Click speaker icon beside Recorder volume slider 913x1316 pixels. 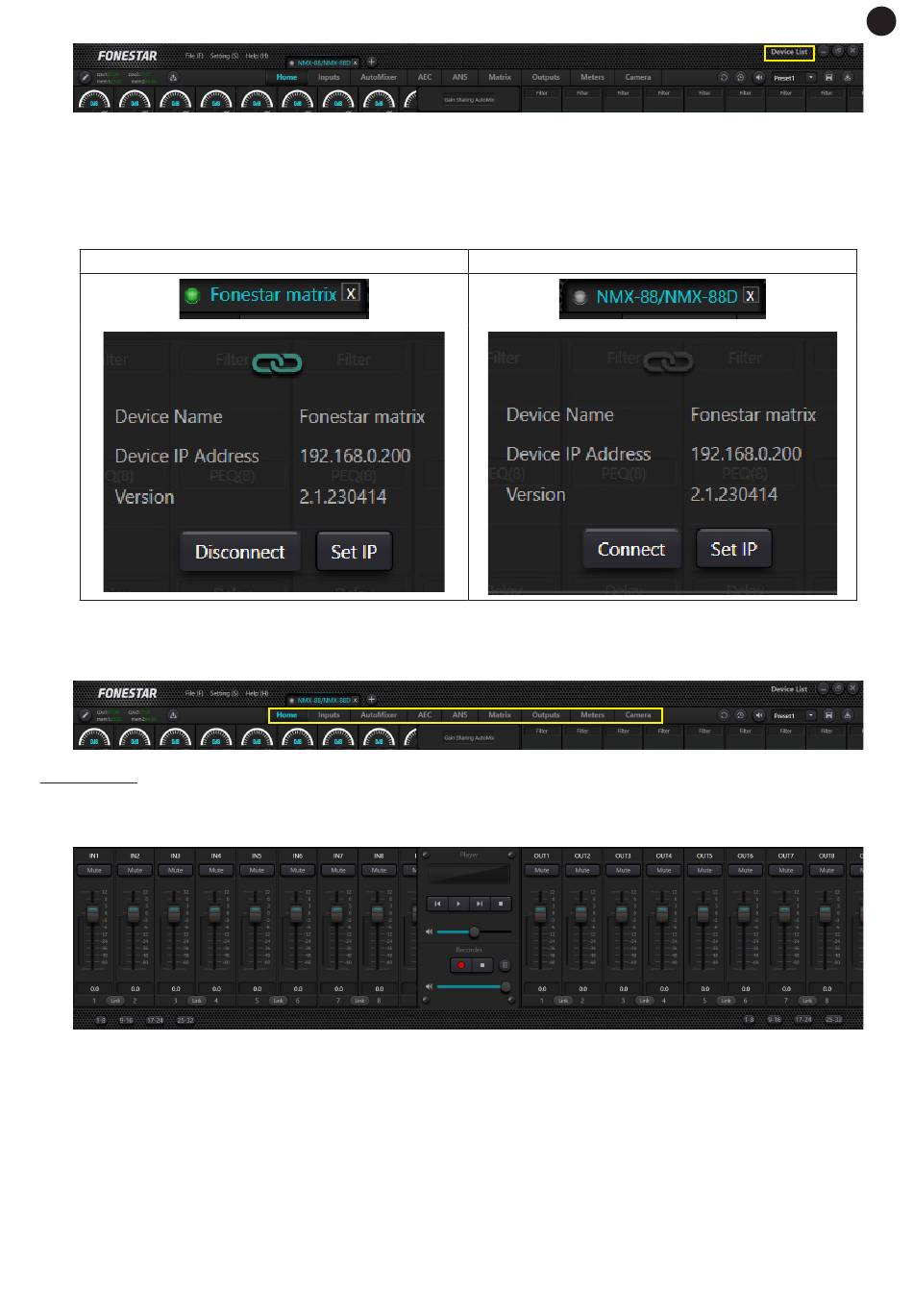tap(430, 986)
